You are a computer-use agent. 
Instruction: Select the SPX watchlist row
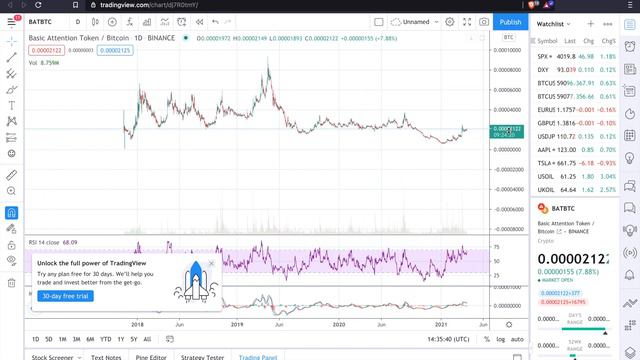[x=575, y=56]
